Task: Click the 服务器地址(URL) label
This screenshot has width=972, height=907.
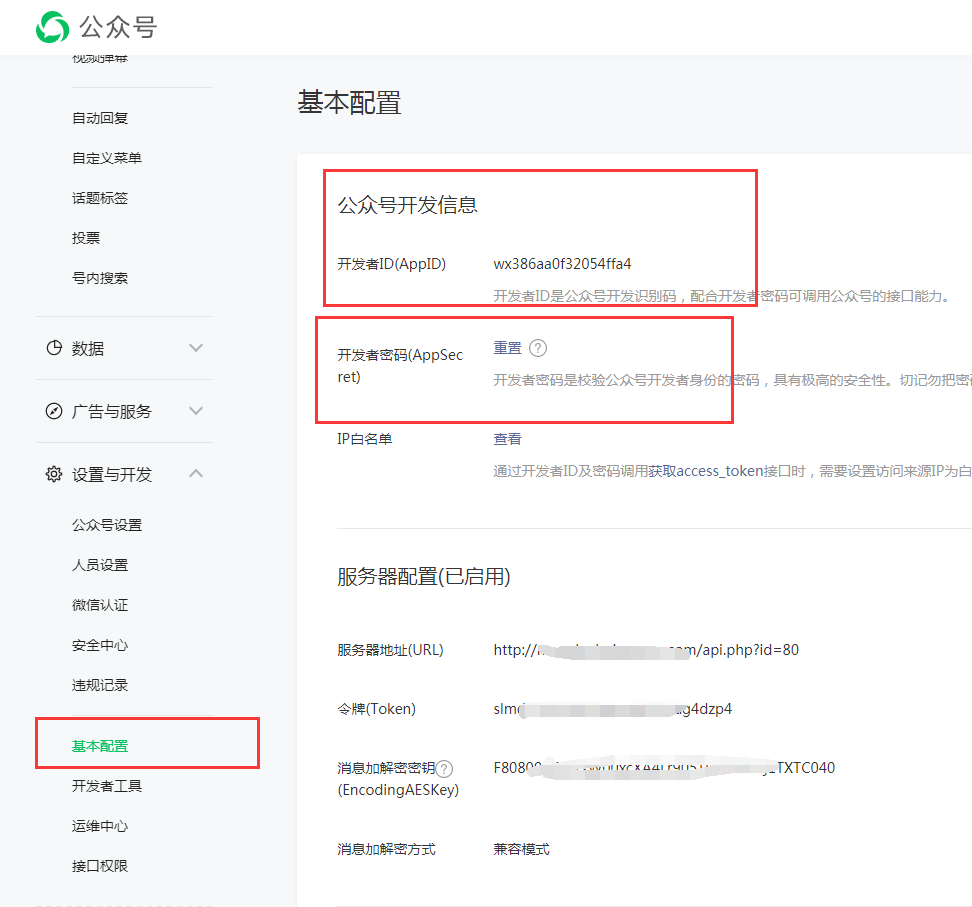Action: (x=391, y=650)
